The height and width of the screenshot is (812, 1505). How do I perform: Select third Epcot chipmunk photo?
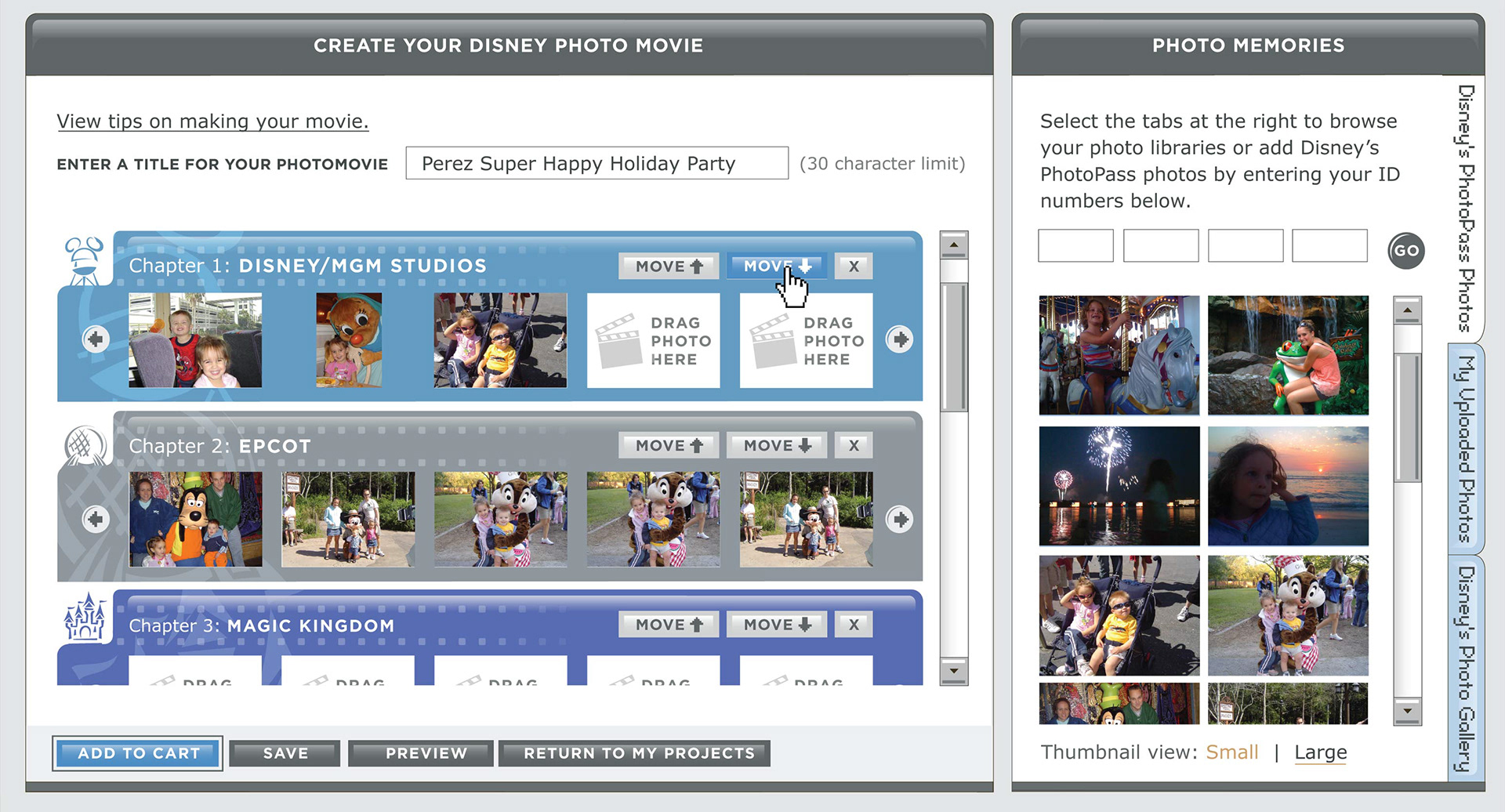(x=500, y=519)
